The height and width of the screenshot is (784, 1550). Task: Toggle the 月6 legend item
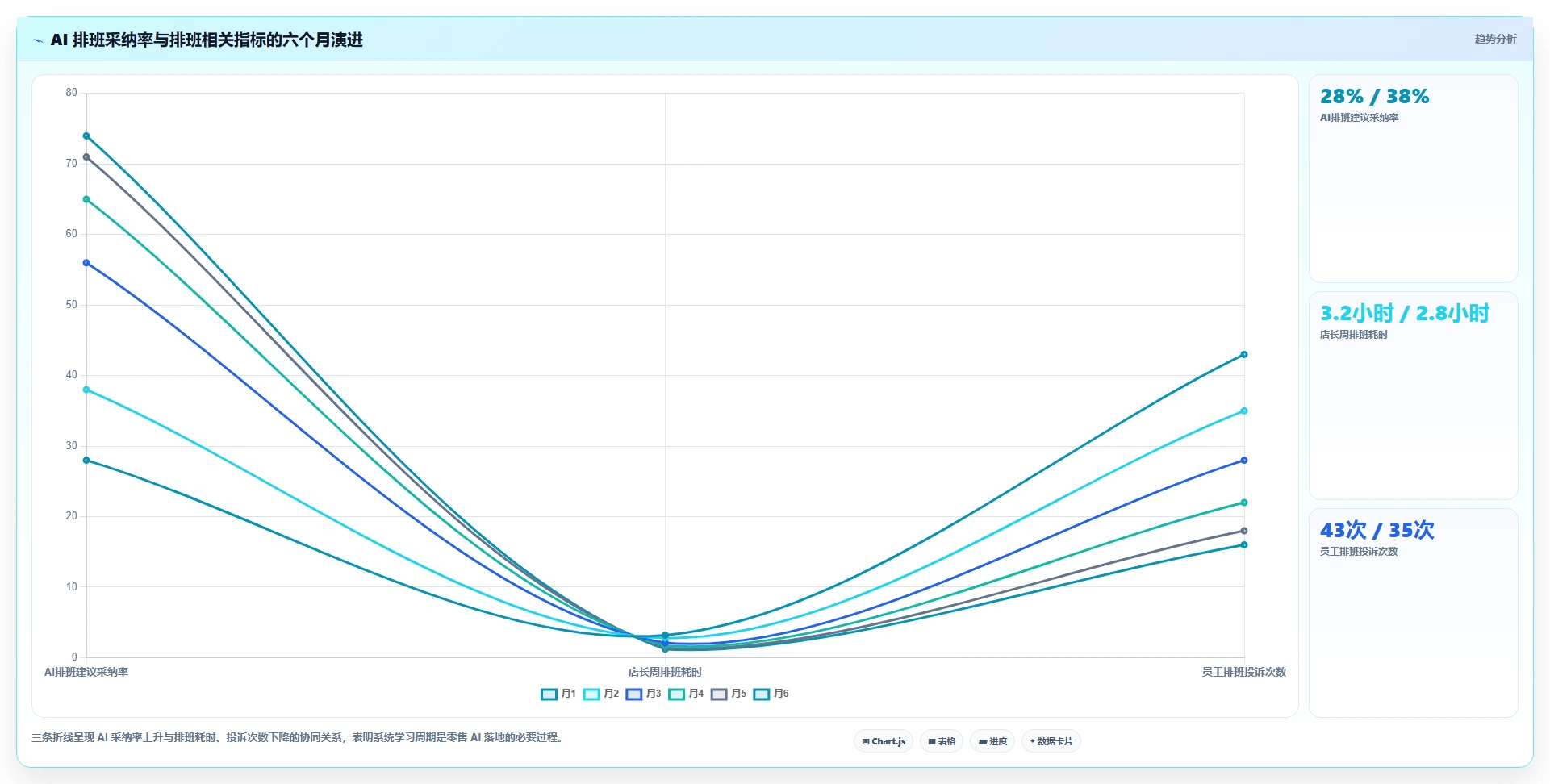pyautogui.click(x=771, y=694)
